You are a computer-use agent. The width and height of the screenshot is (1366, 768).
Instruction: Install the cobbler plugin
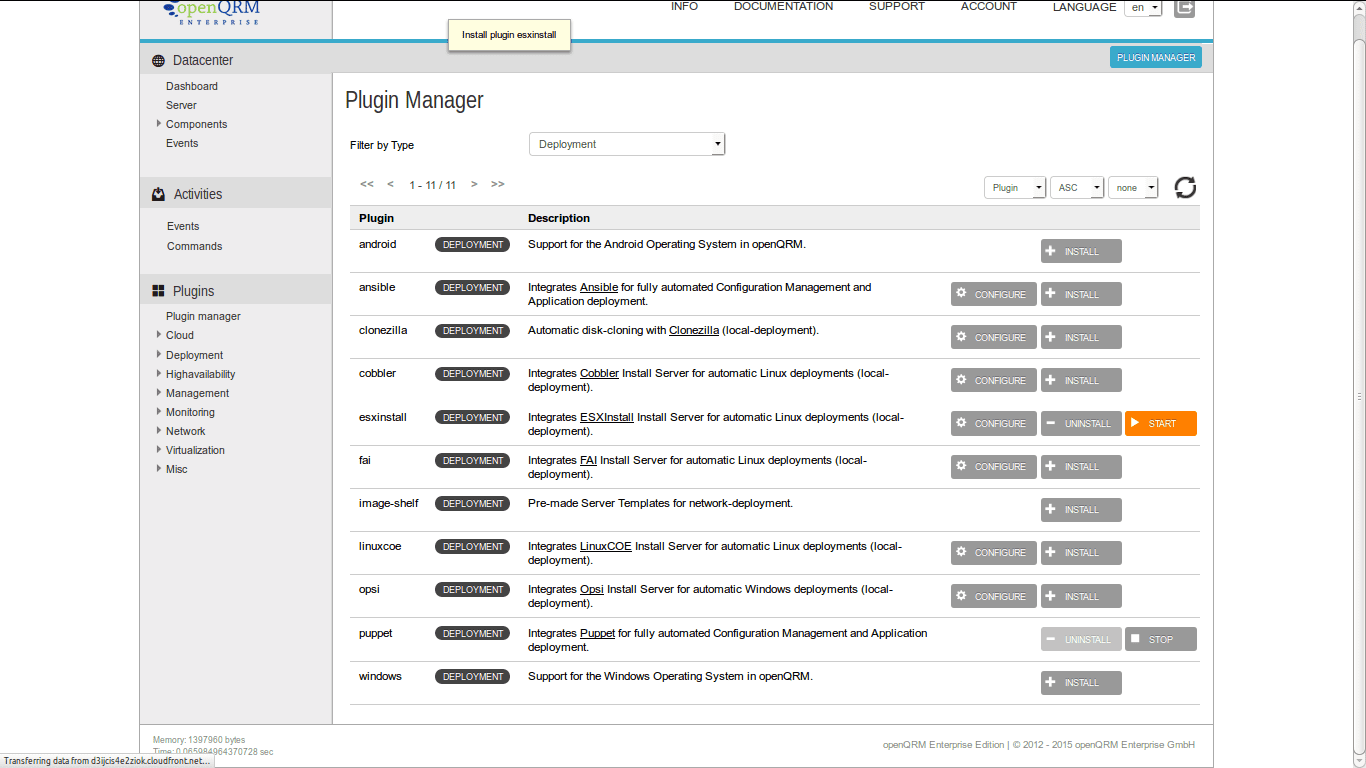1081,380
